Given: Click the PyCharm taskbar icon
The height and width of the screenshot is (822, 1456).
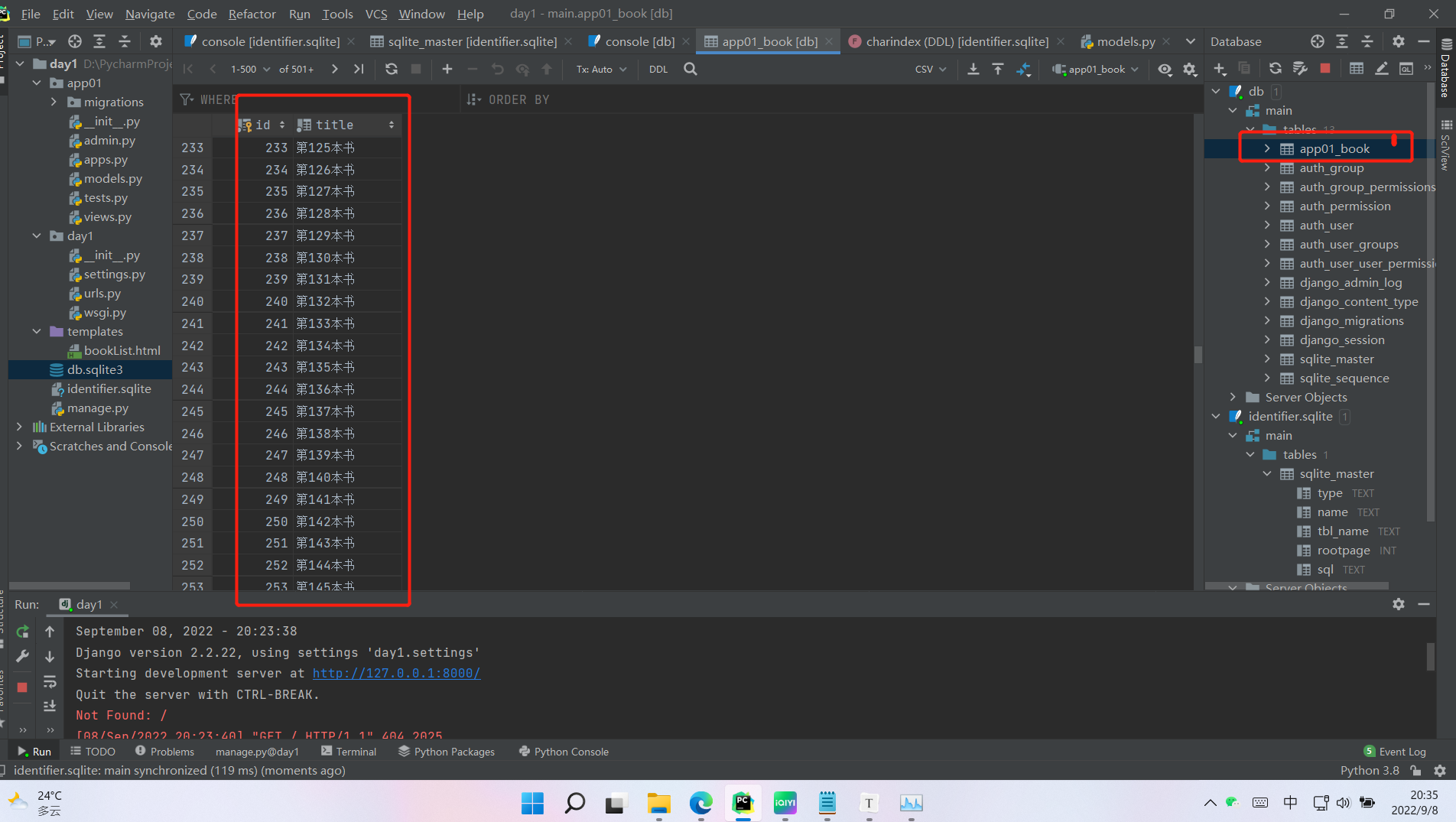Looking at the screenshot, I should (x=743, y=803).
